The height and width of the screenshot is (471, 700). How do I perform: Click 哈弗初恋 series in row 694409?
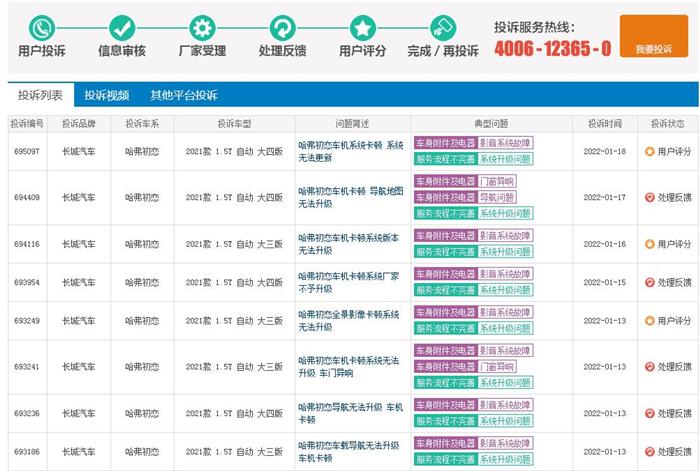point(142,197)
